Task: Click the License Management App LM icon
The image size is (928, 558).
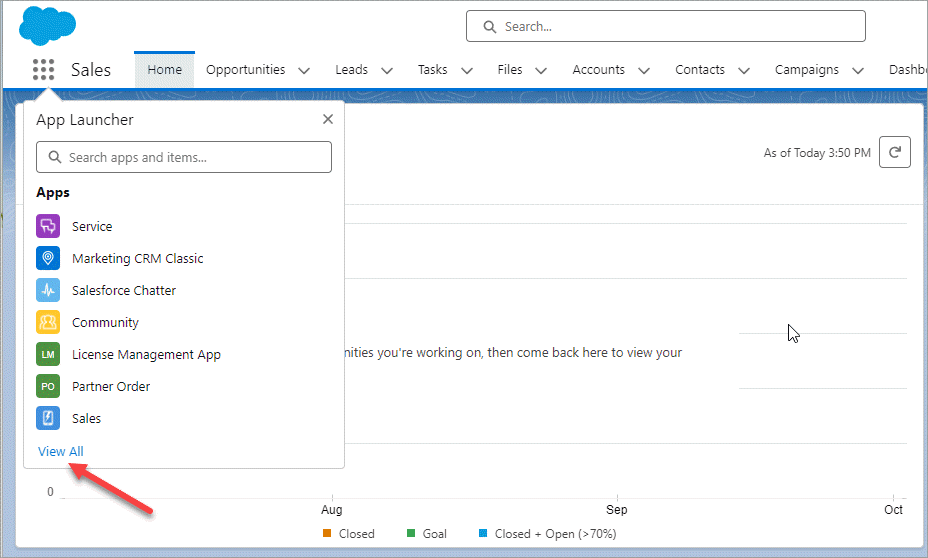Action: pyautogui.click(x=48, y=354)
